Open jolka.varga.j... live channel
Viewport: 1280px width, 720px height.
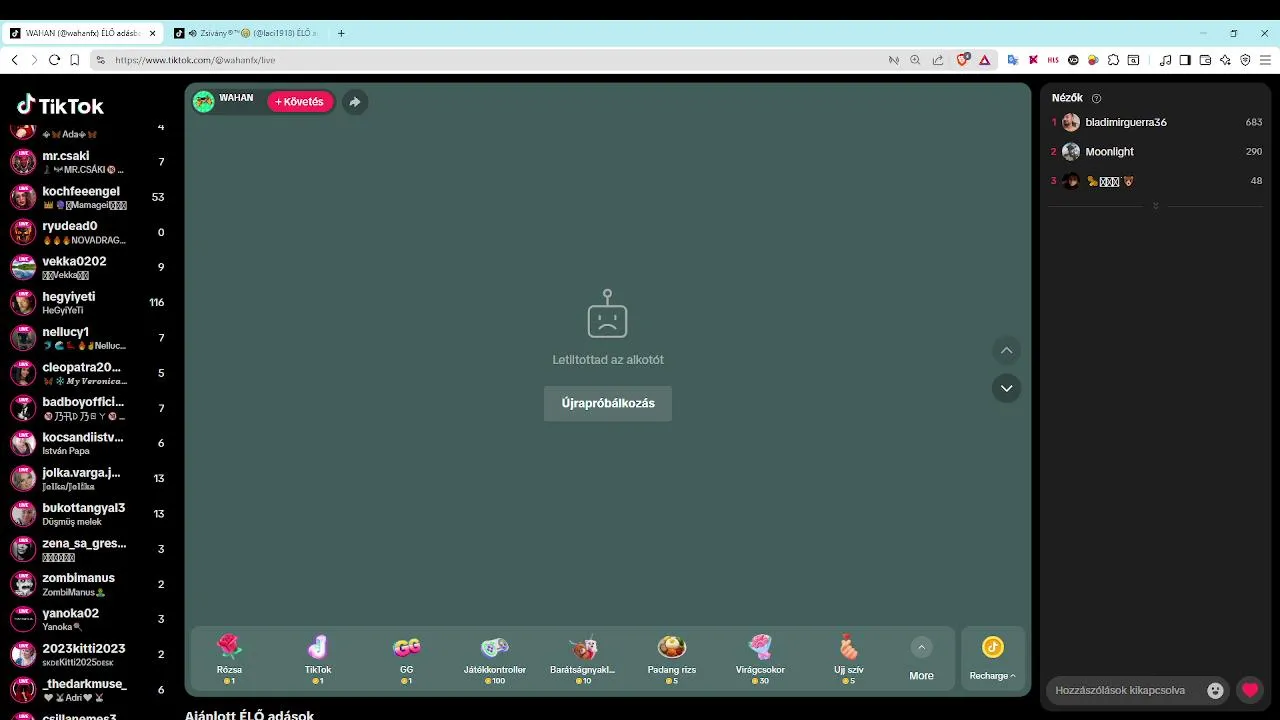[90, 478]
